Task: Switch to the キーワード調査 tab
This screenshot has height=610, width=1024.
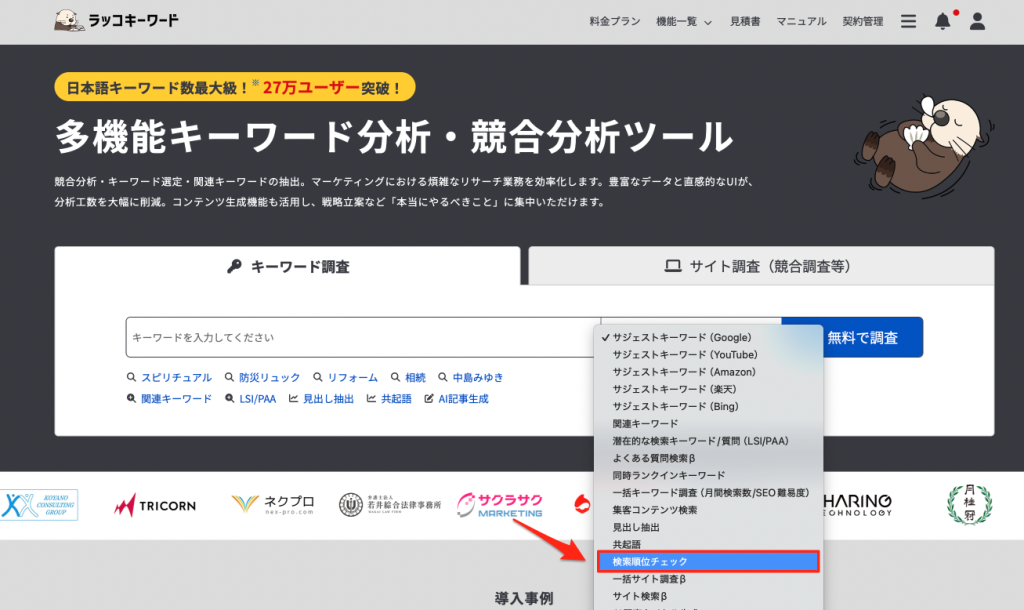Action: pos(288,266)
